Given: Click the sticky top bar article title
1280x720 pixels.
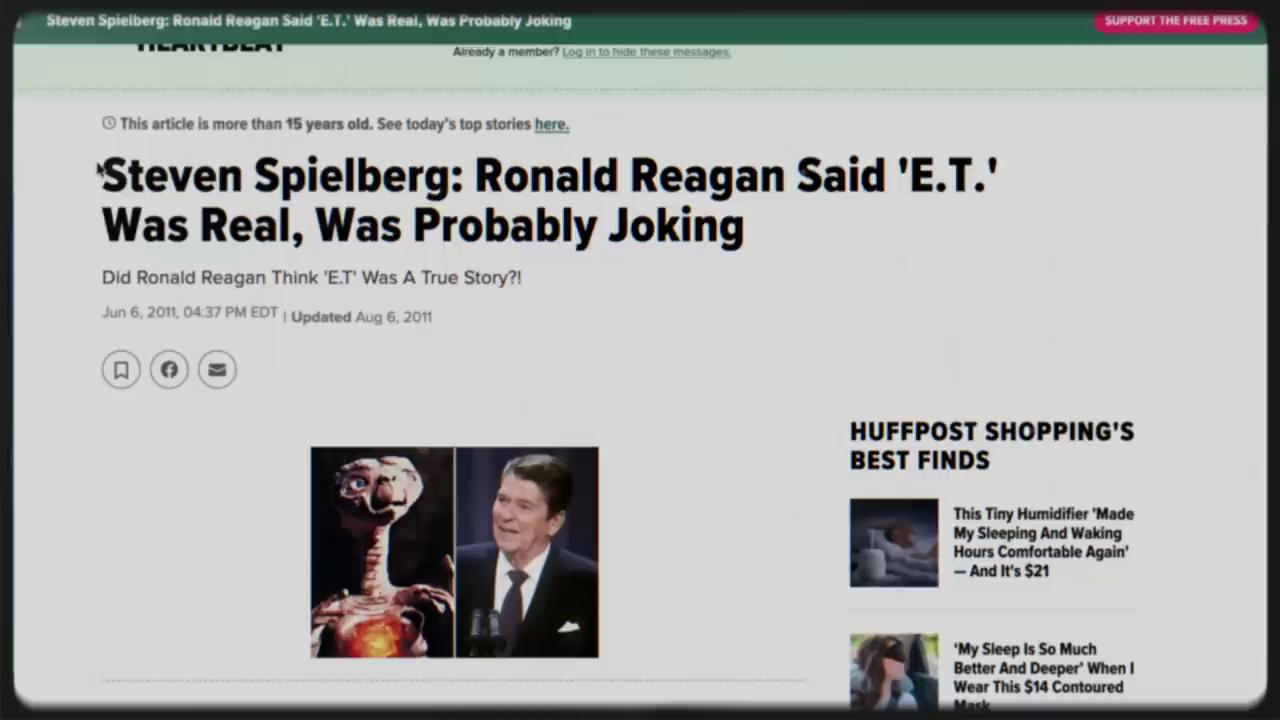Looking at the screenshot, I should coord(309,21).
